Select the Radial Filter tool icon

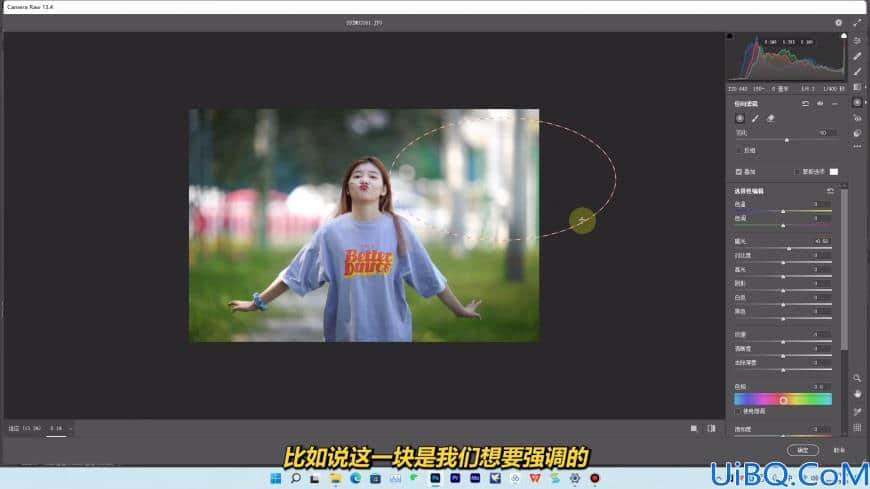tap(857, 103)
